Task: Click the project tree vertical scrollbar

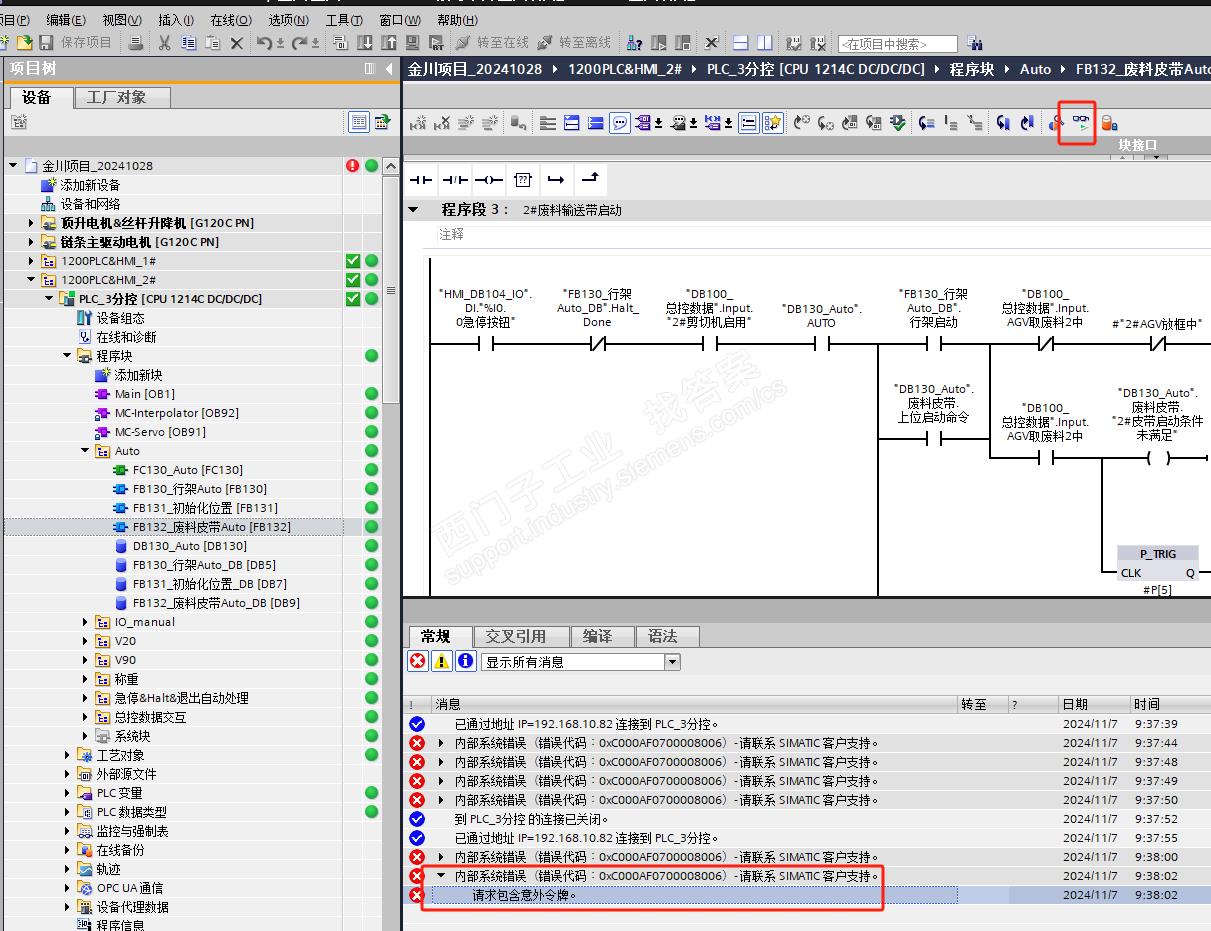Action: pos(391,290)
